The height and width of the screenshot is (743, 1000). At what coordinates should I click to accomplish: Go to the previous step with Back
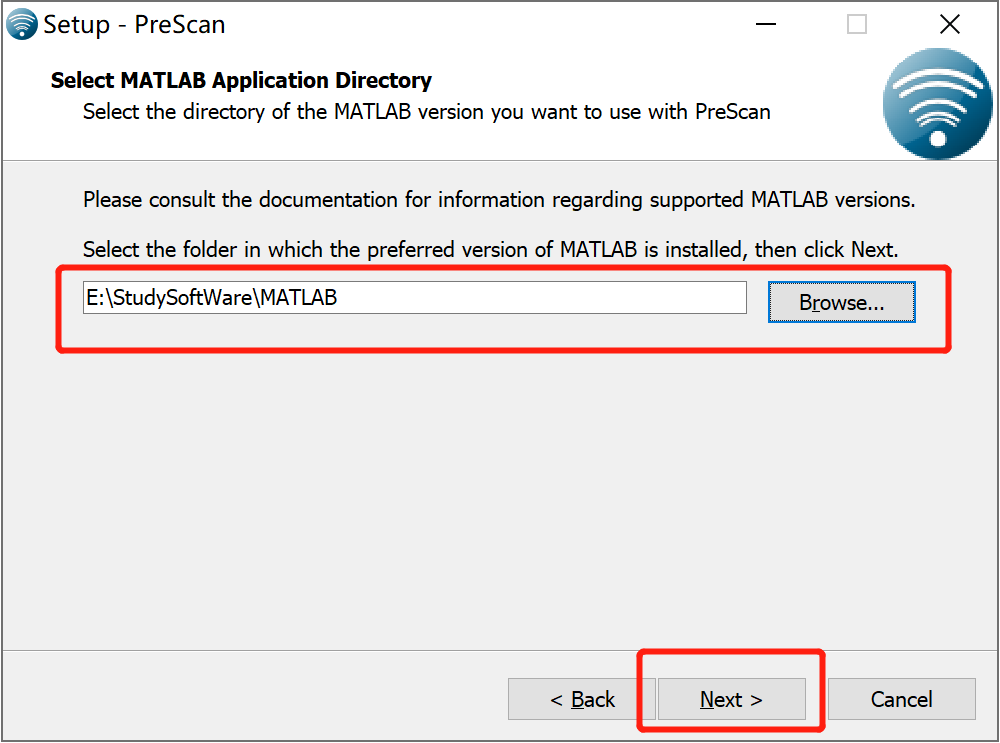click(x=582, y=699)
